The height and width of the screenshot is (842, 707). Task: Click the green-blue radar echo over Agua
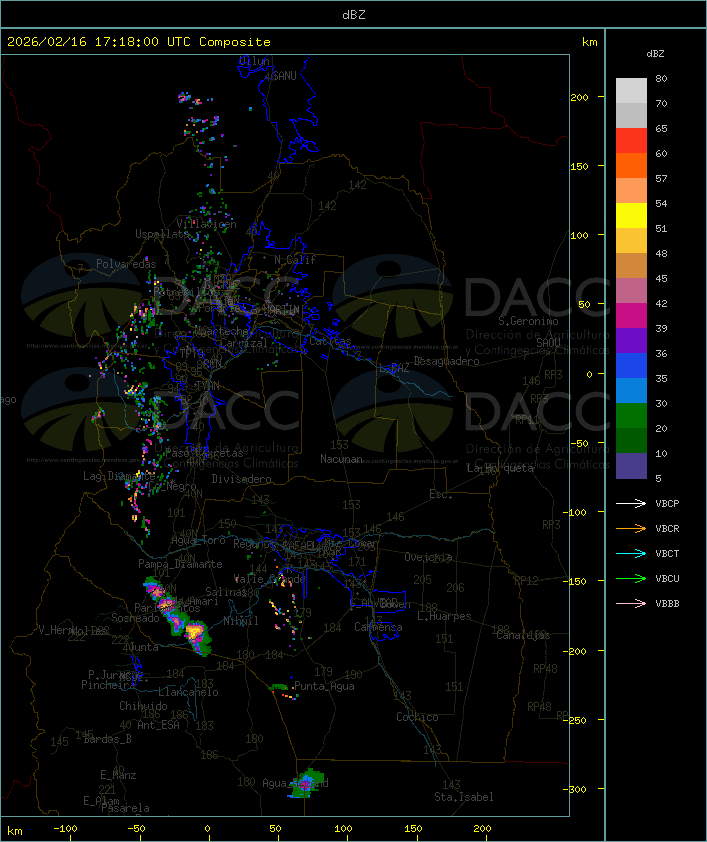click(307, 785)
